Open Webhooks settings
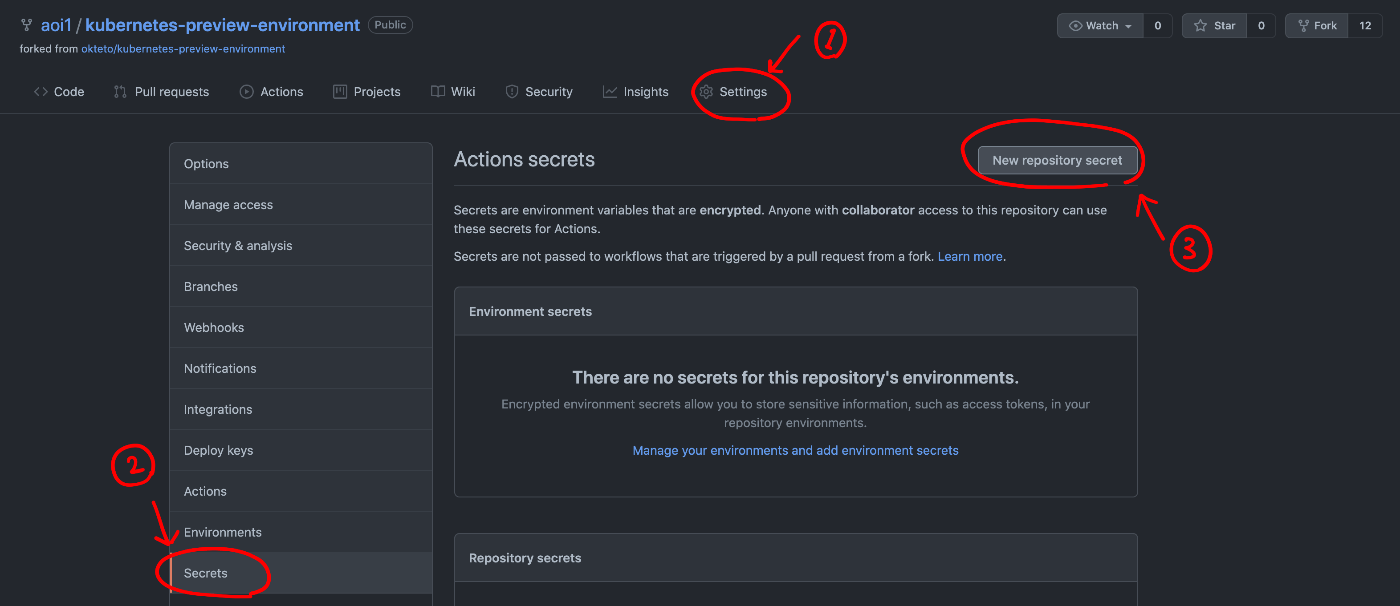 coord(301,328)
